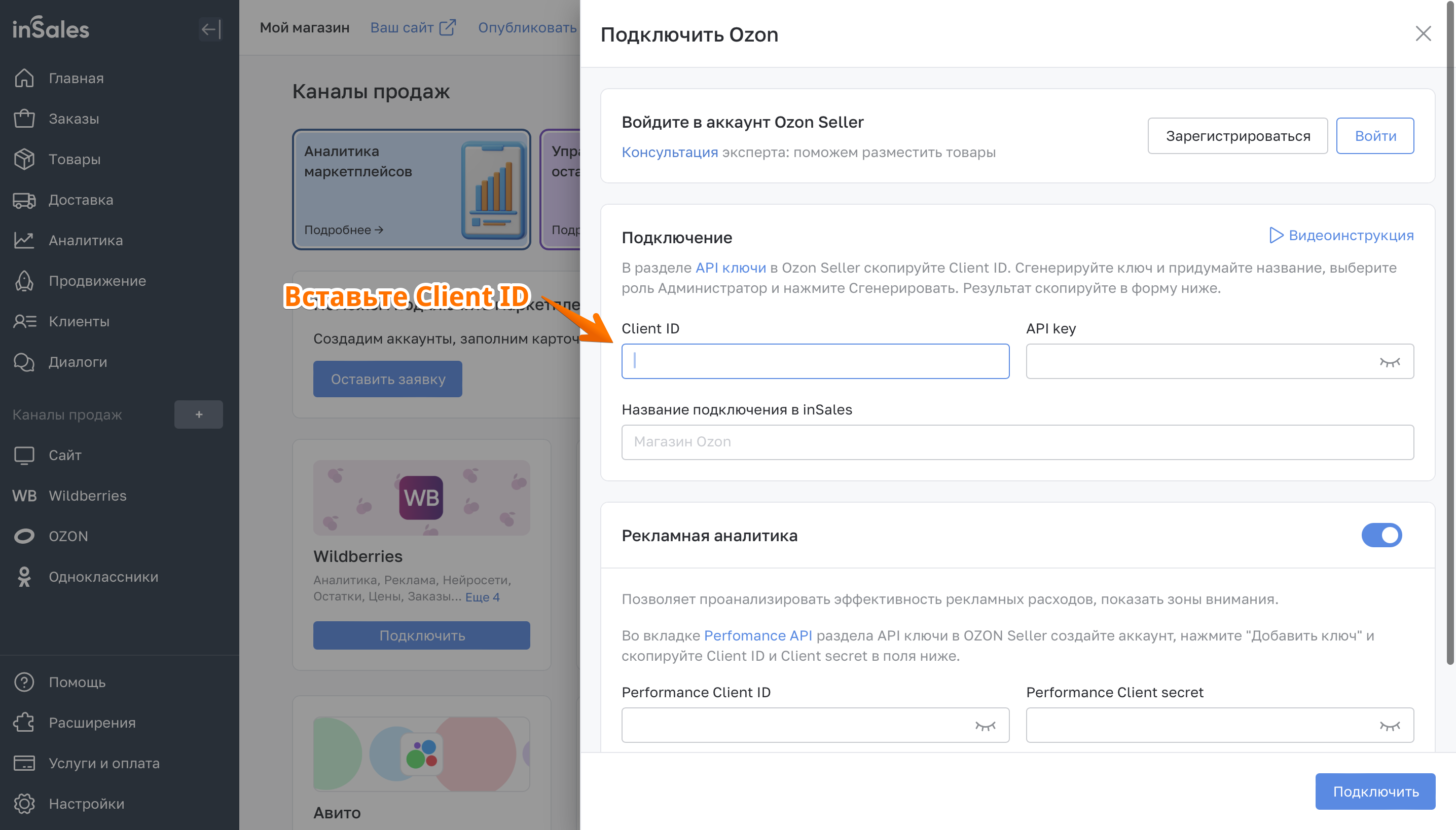Reveal the Performance Client secret value
Image resolution: width=1456 pixels, height=830 pixels.
[x=1389, y=726]
